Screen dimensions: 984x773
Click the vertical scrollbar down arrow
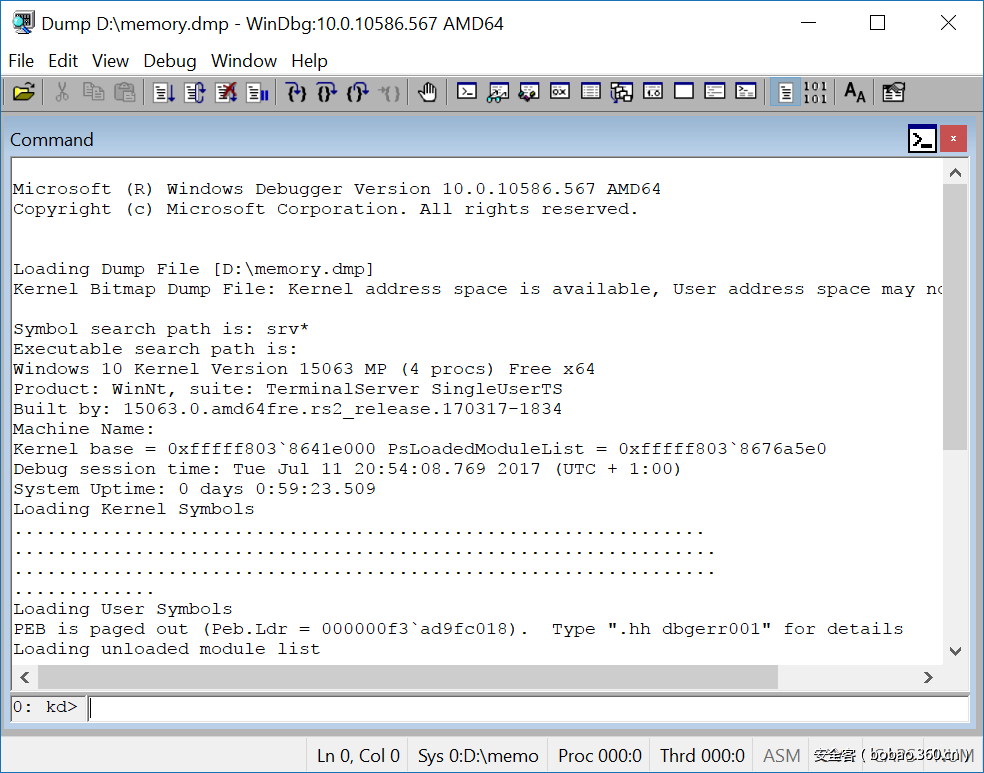(x=955, y=651)
